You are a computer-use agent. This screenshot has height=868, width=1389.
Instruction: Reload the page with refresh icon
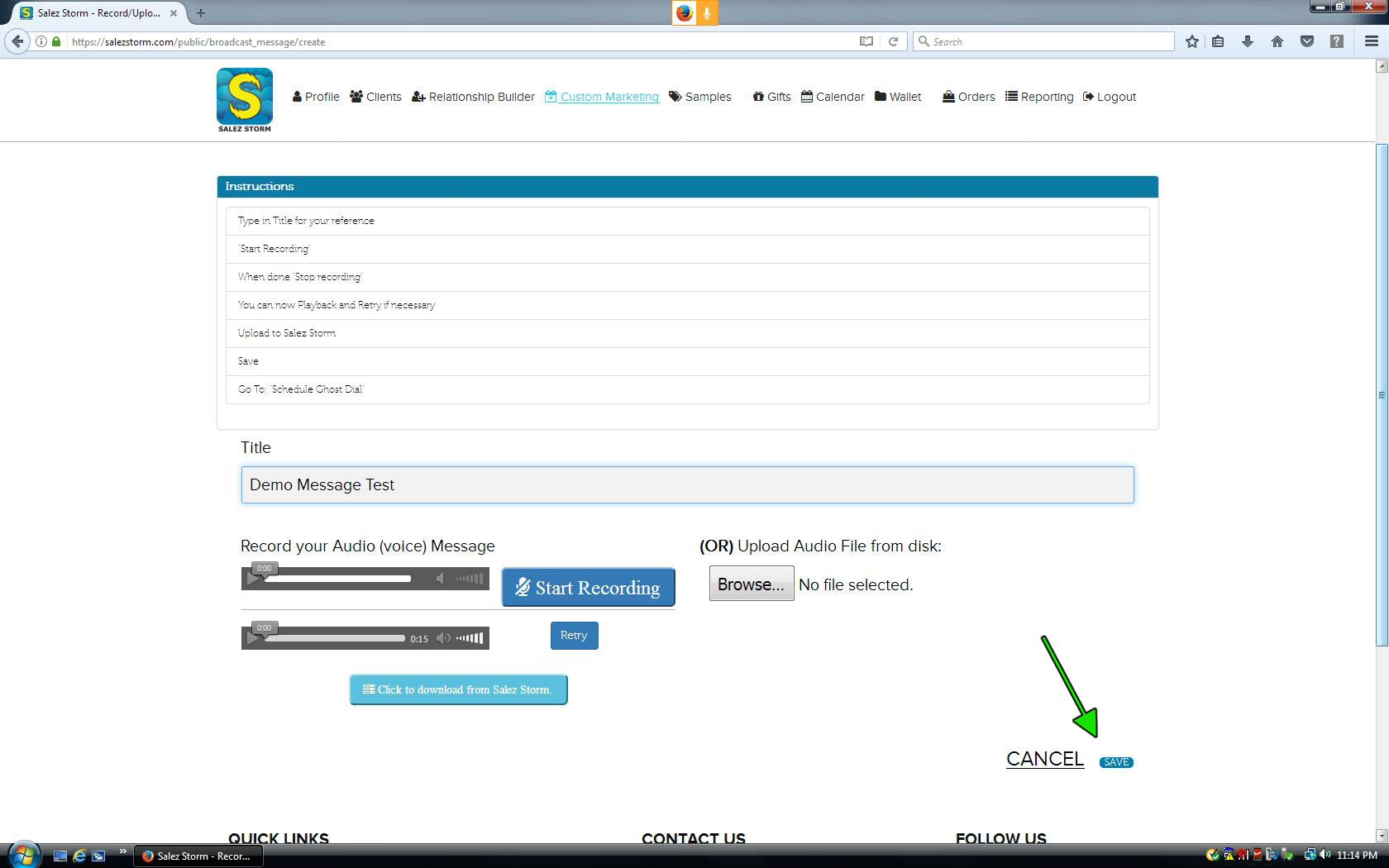tap(893, 41)
